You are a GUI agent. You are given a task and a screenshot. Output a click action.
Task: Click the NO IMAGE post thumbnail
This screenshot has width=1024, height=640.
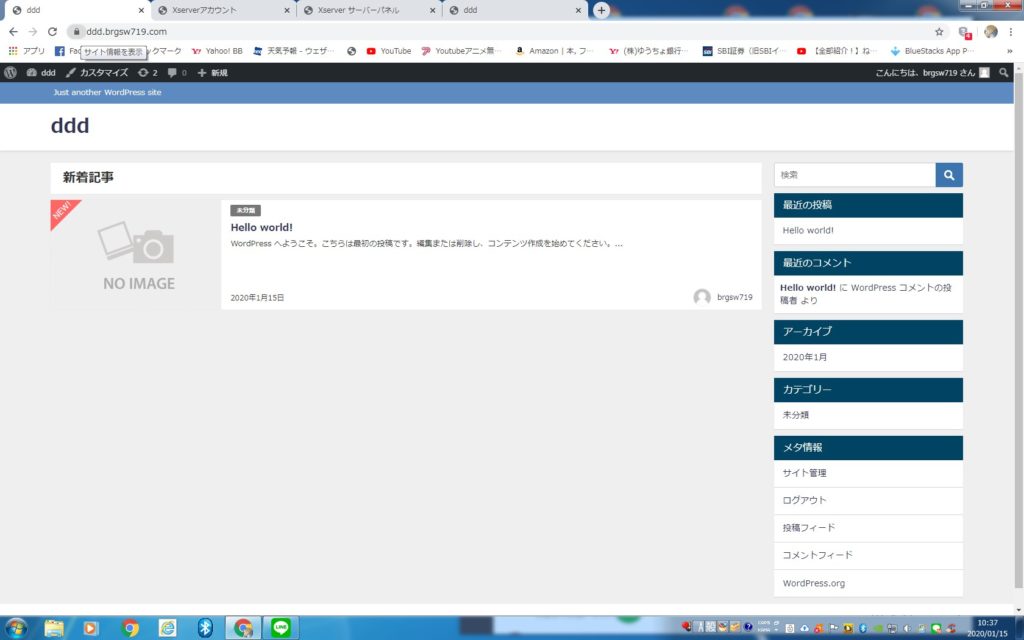click(x=136, y=255)
